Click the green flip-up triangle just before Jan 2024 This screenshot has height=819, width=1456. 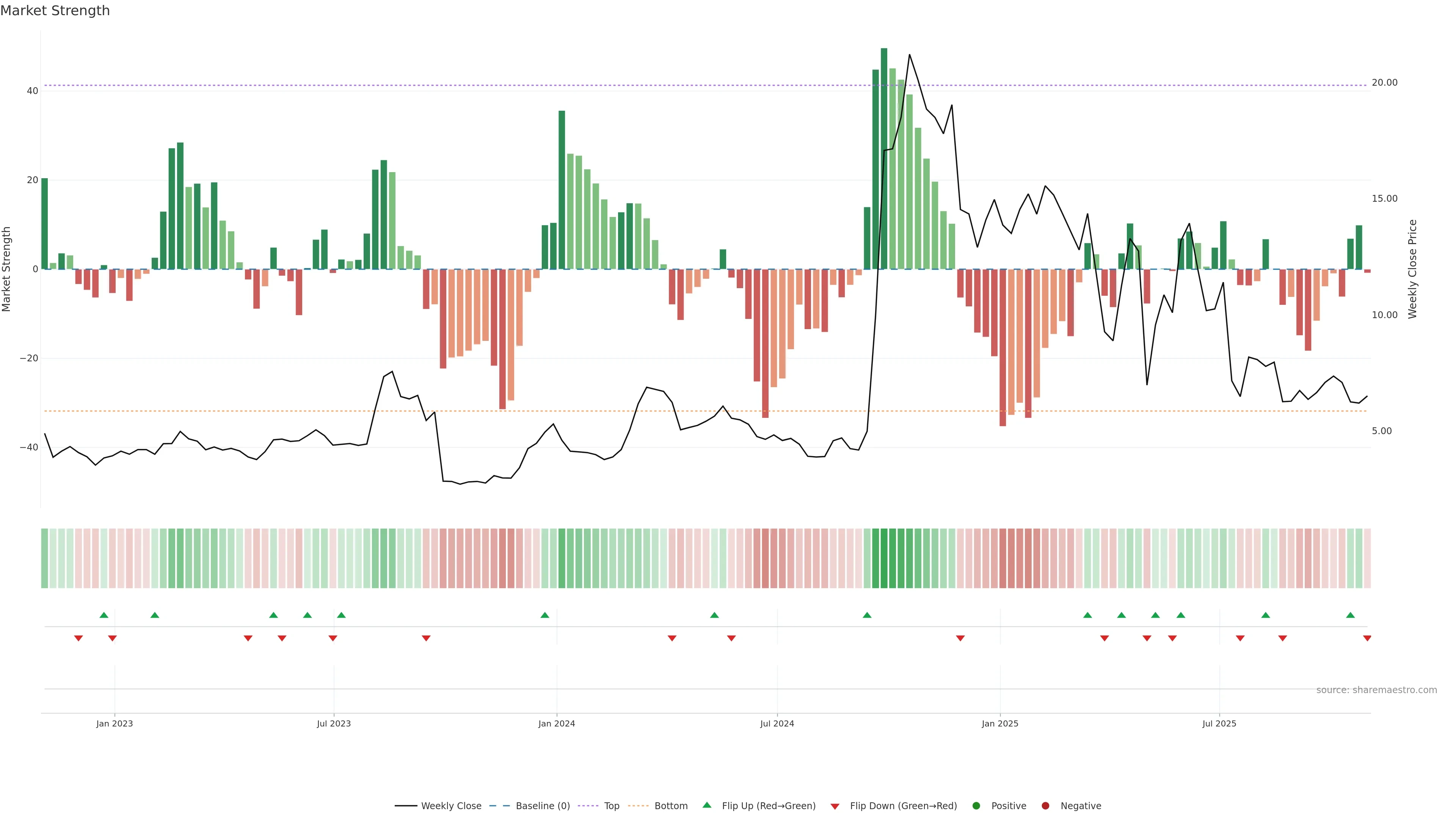coord(544,615)
